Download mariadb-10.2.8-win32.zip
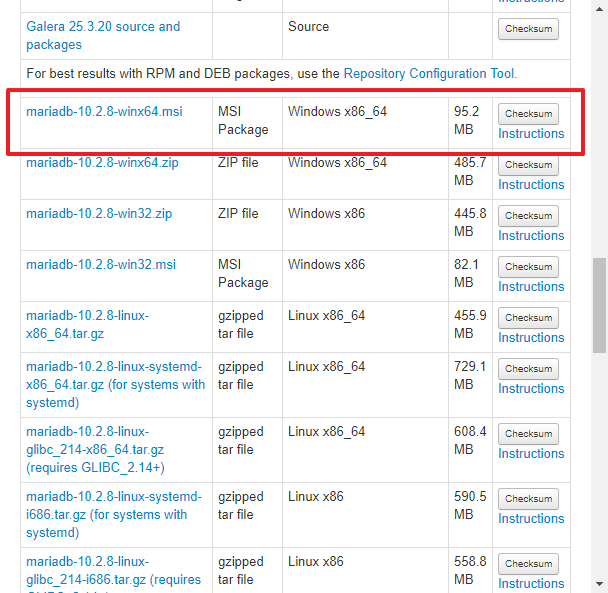 coord(99,213)
